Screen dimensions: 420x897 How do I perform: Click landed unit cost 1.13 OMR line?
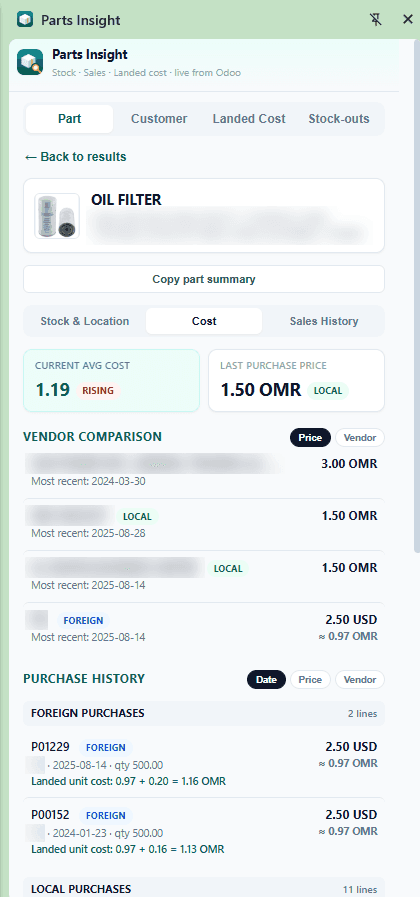128,849
